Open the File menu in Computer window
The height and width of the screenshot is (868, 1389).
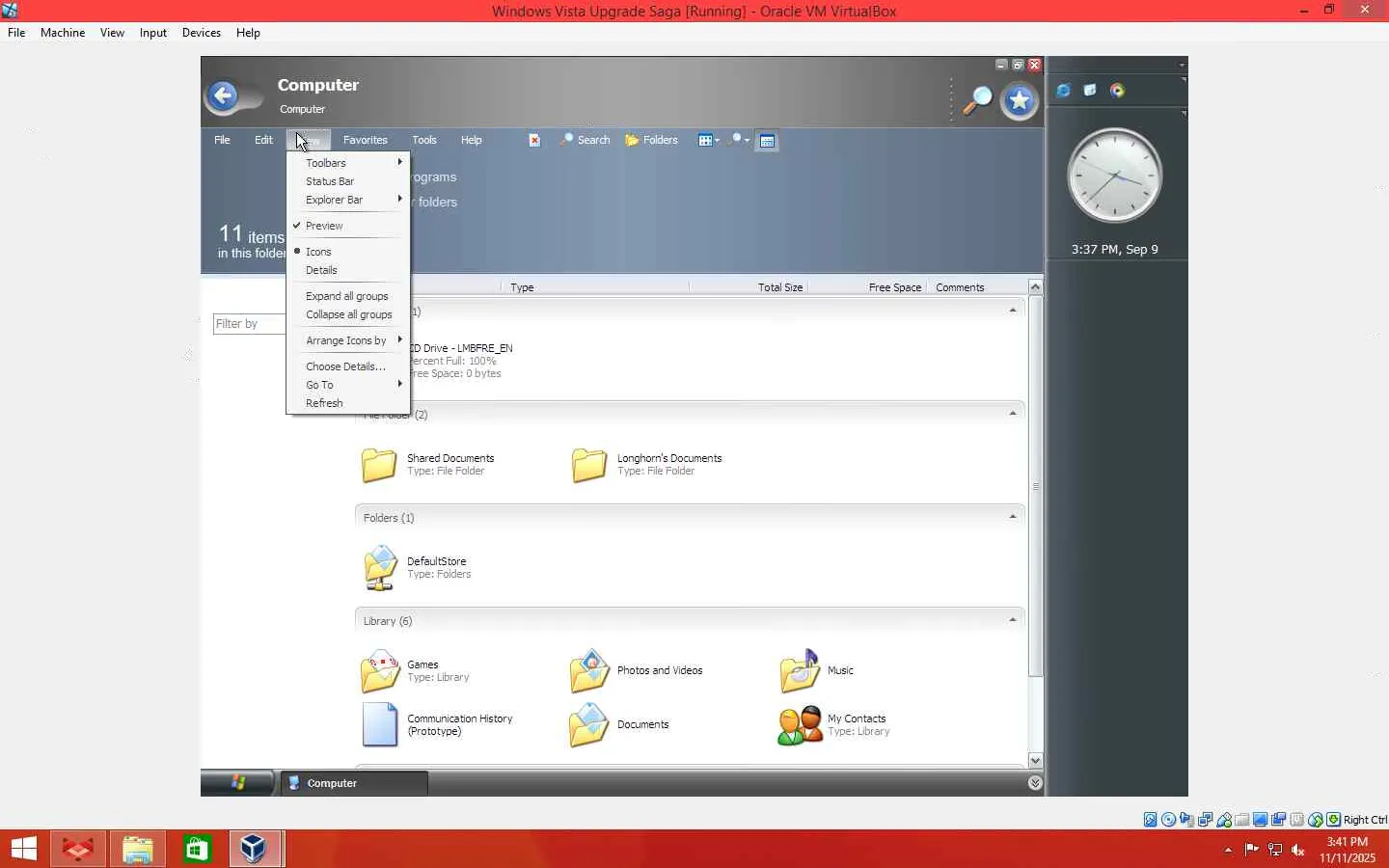pyautogui.click(x=222, y=140)
